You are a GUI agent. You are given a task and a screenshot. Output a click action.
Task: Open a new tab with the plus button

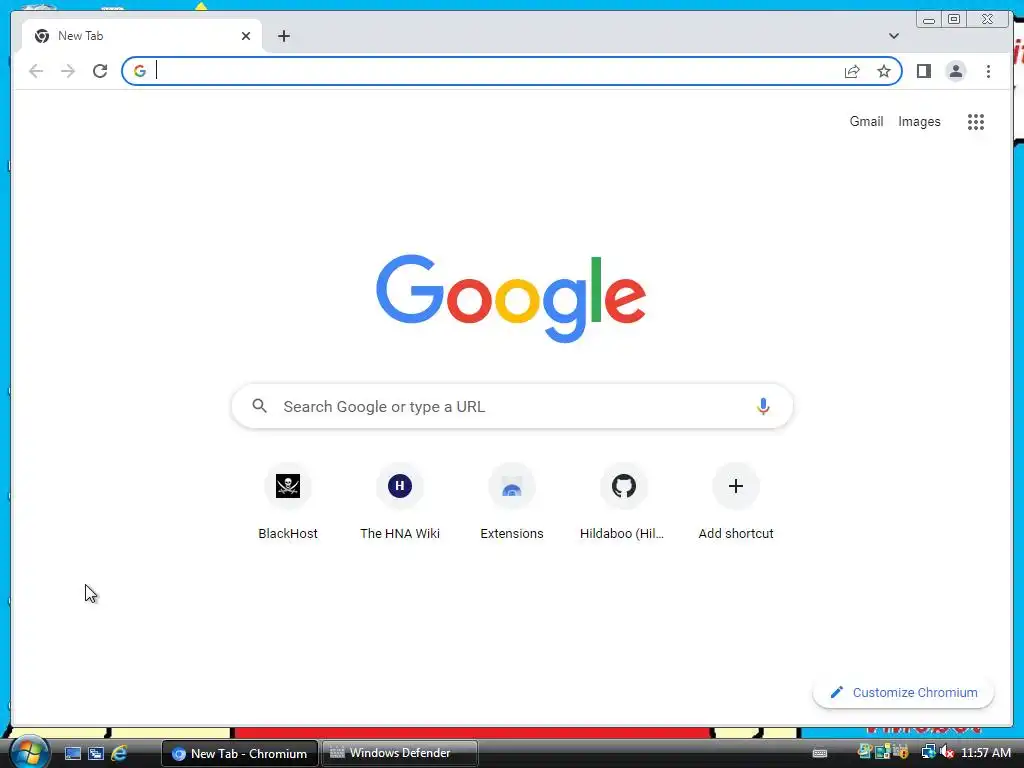283,36
